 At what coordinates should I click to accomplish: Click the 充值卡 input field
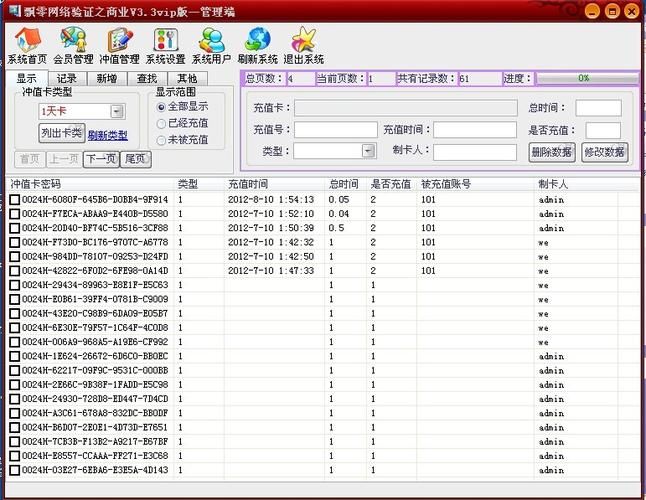[x=406, y=108]
